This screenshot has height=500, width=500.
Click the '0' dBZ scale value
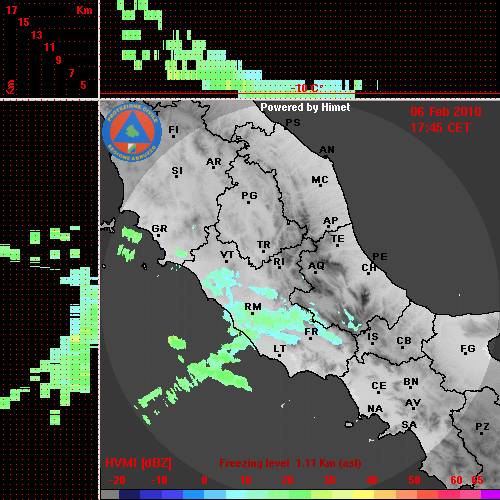click(205, 480)
